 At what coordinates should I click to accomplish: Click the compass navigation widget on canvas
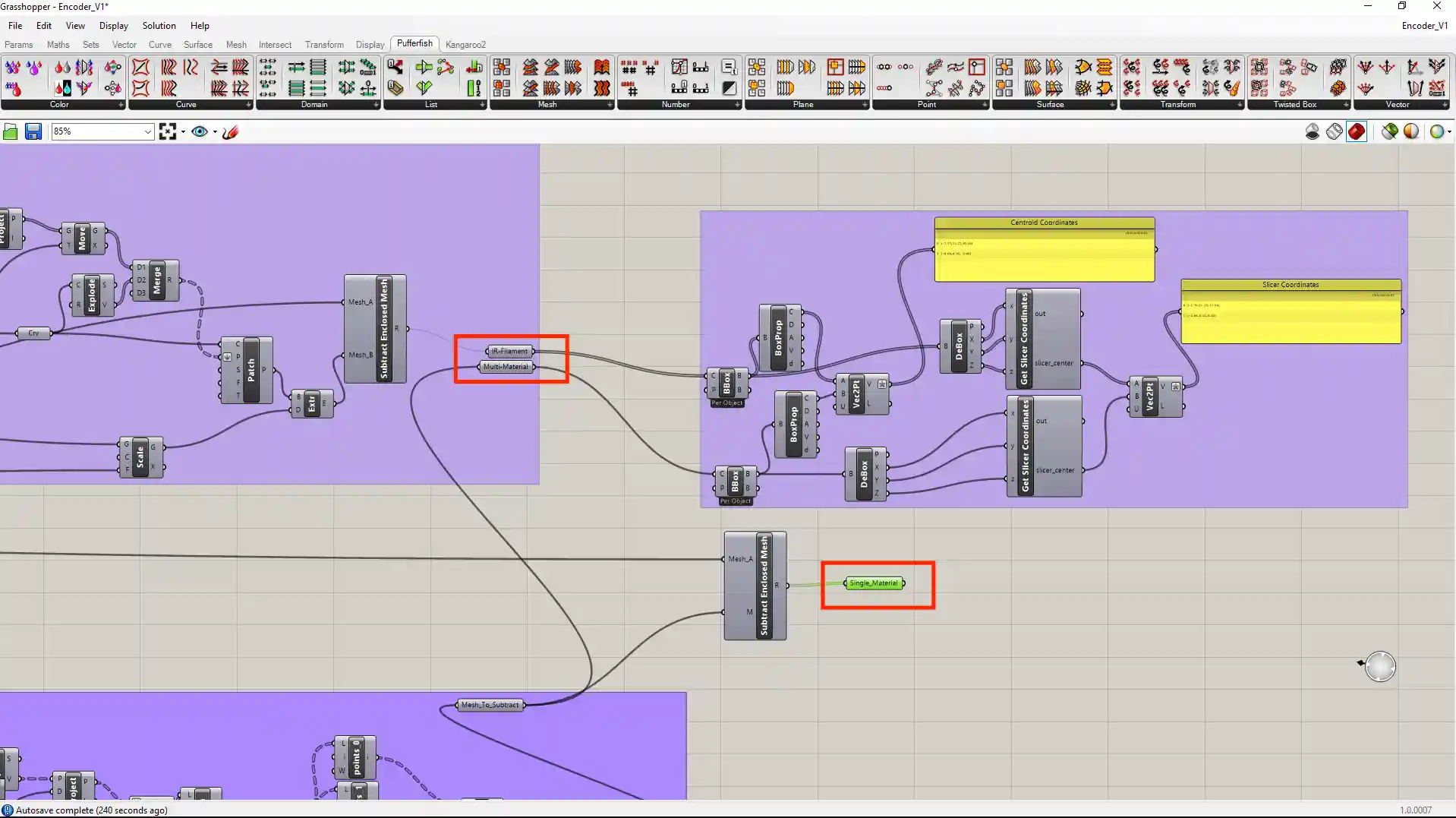tap(1379, 667)
